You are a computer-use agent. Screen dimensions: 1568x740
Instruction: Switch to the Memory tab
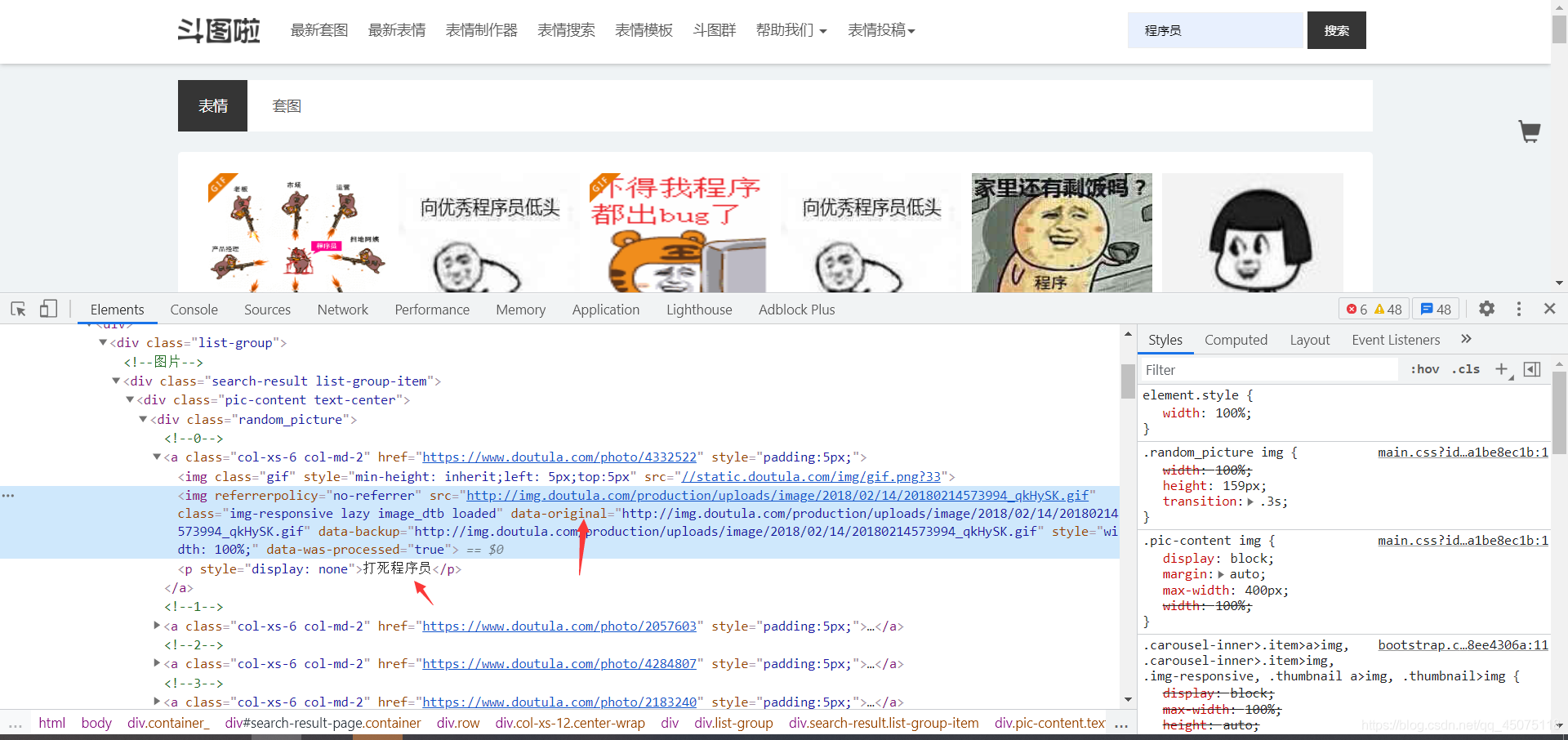coord(521,310)
